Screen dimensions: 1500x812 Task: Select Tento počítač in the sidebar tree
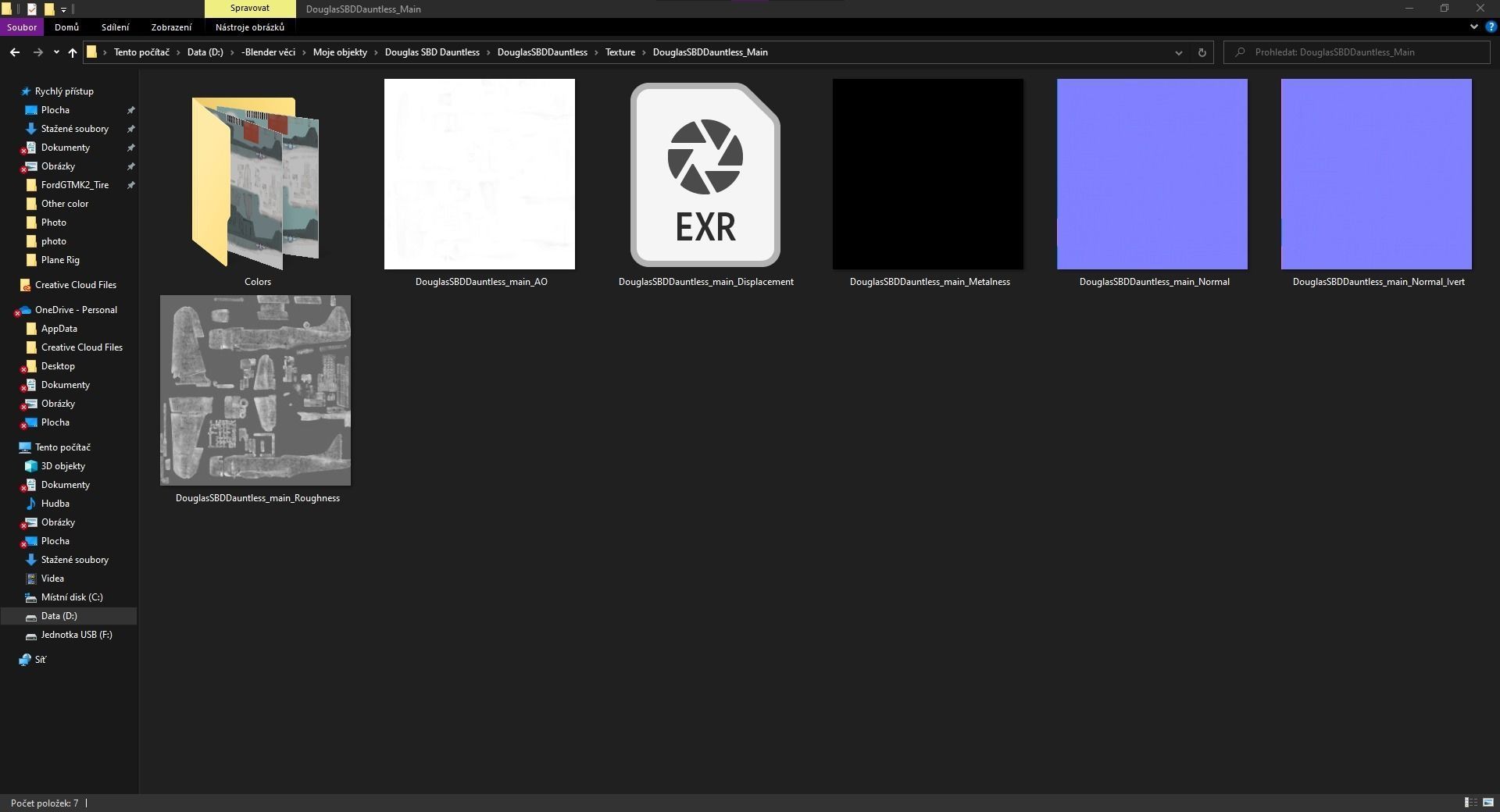click(62, 447)
